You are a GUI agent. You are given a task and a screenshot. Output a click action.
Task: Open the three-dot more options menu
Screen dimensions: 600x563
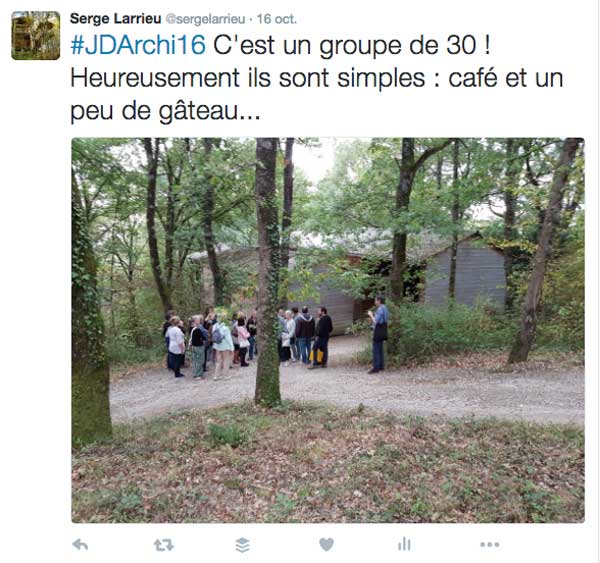(x=490, y=544)
